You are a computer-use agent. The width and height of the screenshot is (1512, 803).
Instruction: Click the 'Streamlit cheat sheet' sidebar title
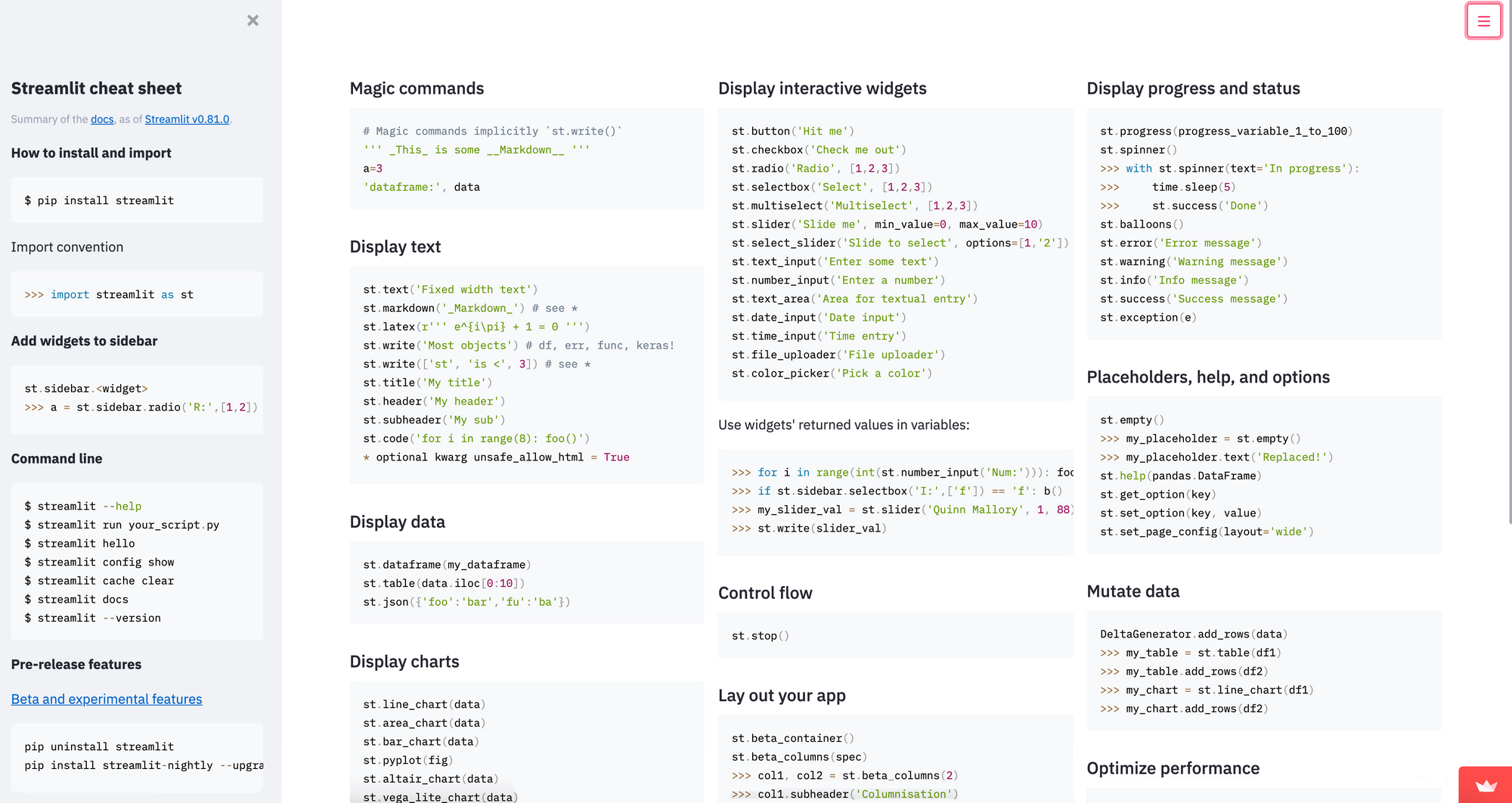click(x=96, y=88)
